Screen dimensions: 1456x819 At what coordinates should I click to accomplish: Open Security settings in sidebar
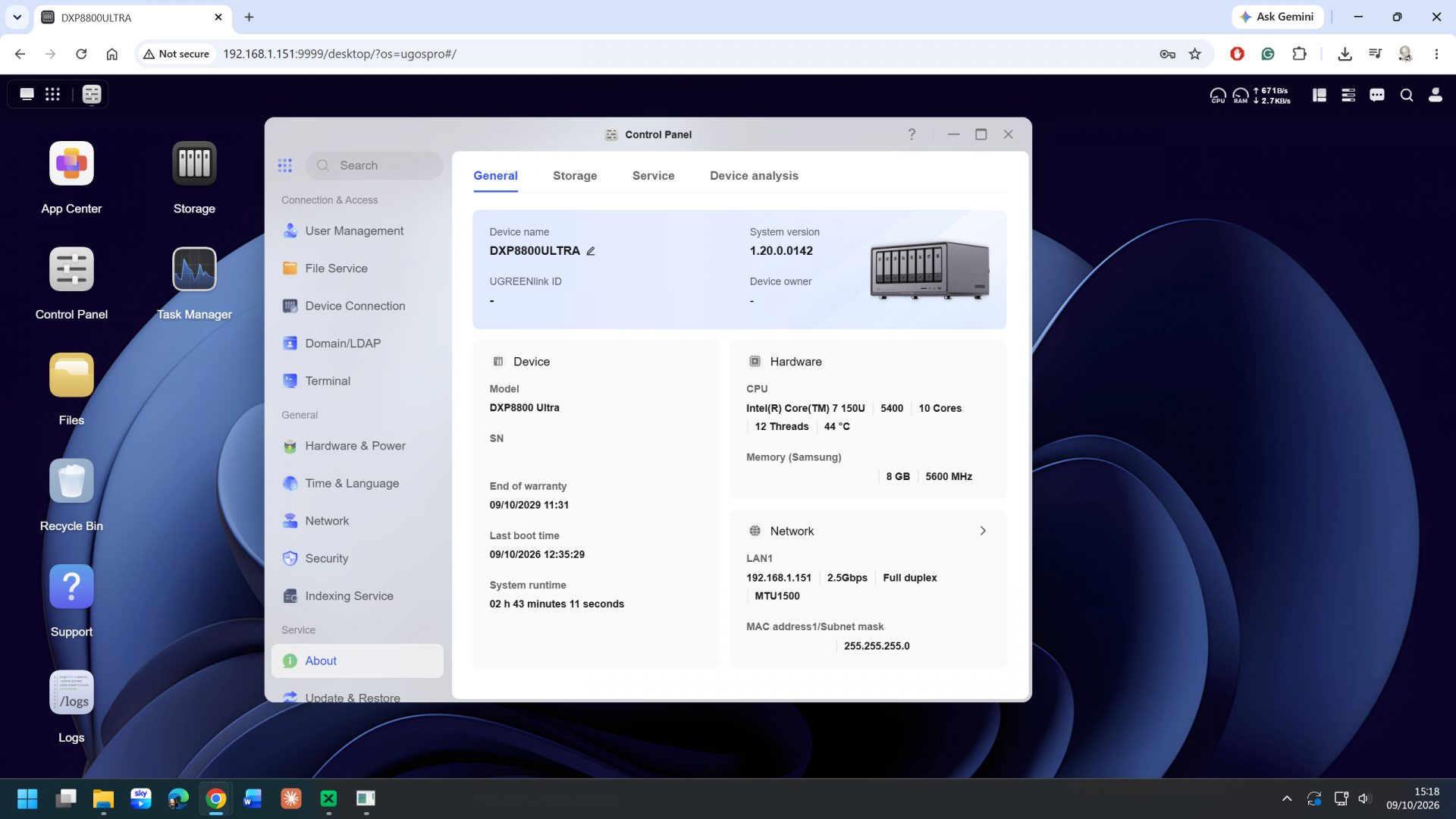click(357, 558)
